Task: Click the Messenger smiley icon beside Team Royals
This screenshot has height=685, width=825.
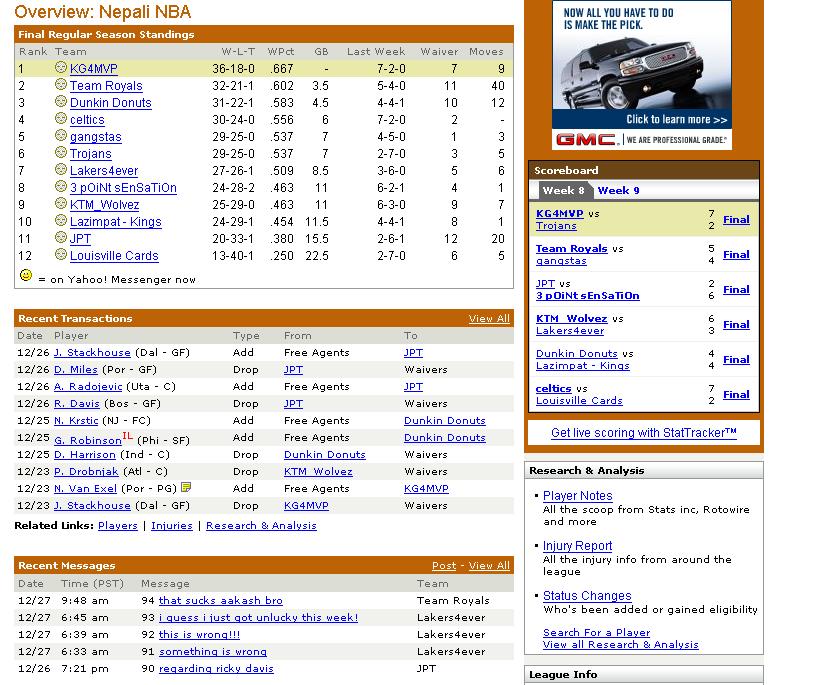Action: (x=61, y=85)
